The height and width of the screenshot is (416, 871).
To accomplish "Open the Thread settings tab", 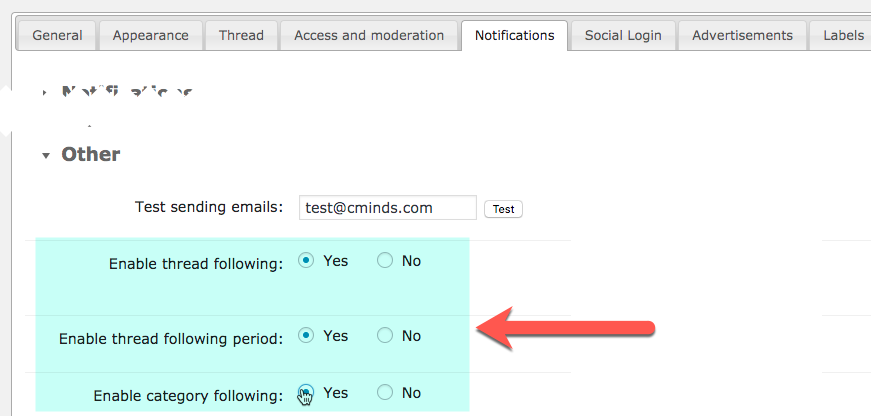I will point(241,36).
